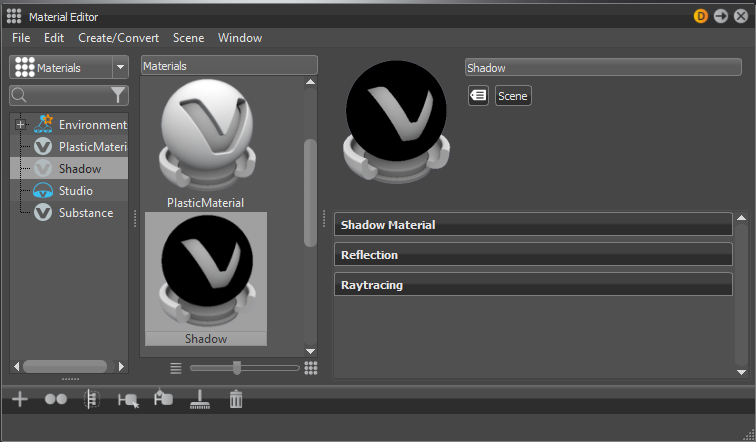Click the large Shadow material preview
756x442 pixels.
pos(396,123)
